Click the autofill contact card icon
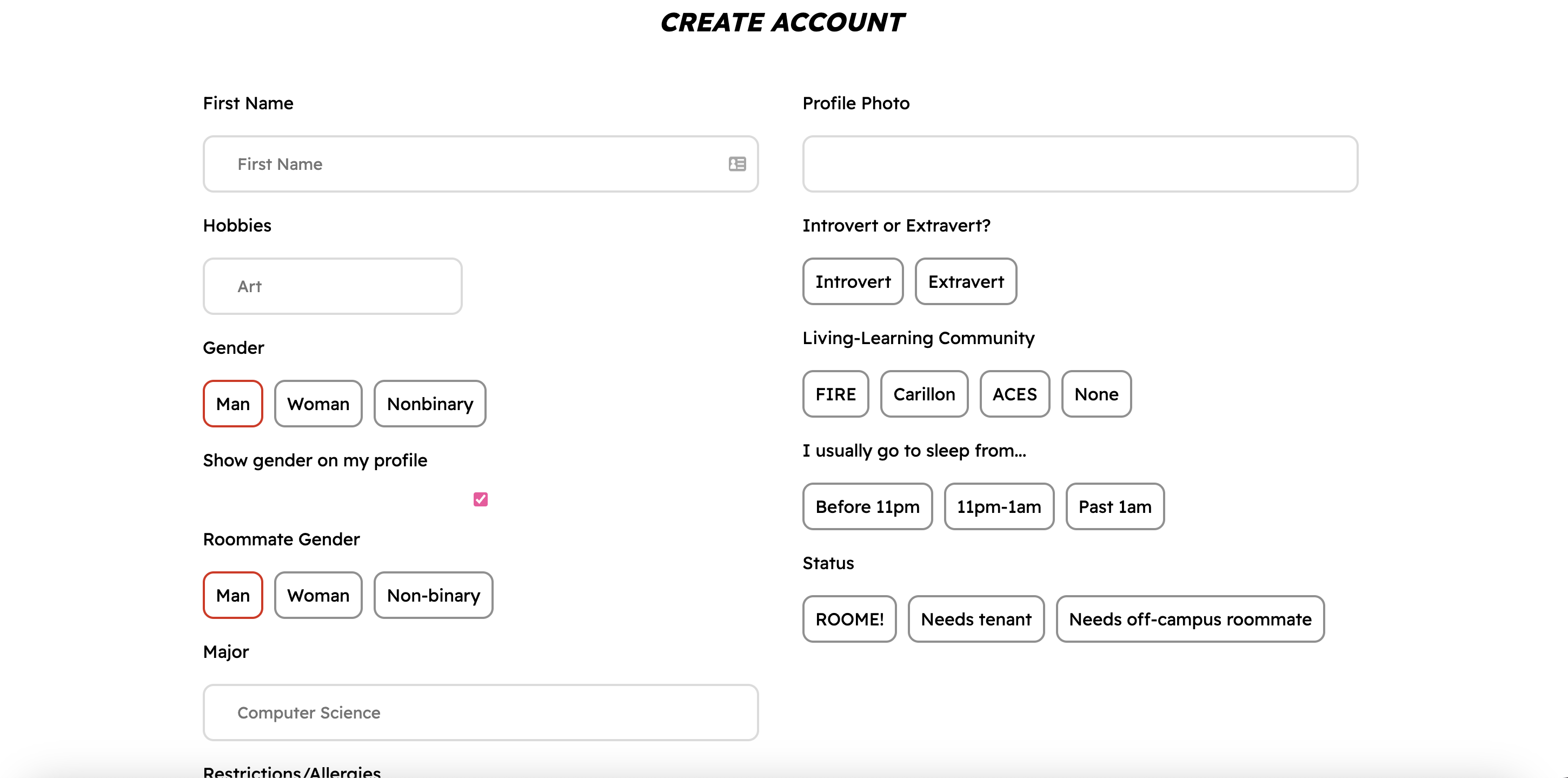Image resolution: width=1568 pixels, height=778 pixels. [736, 164]
